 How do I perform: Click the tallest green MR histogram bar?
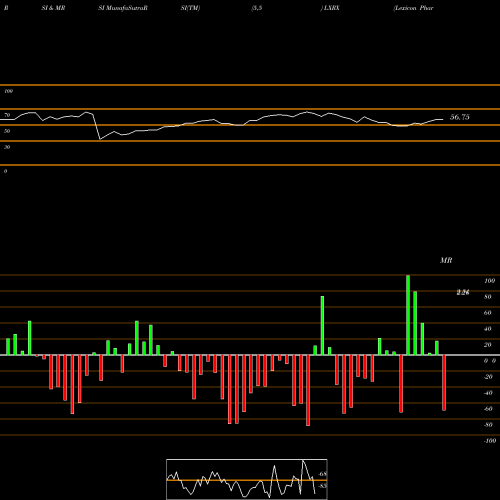pos(408,315)
